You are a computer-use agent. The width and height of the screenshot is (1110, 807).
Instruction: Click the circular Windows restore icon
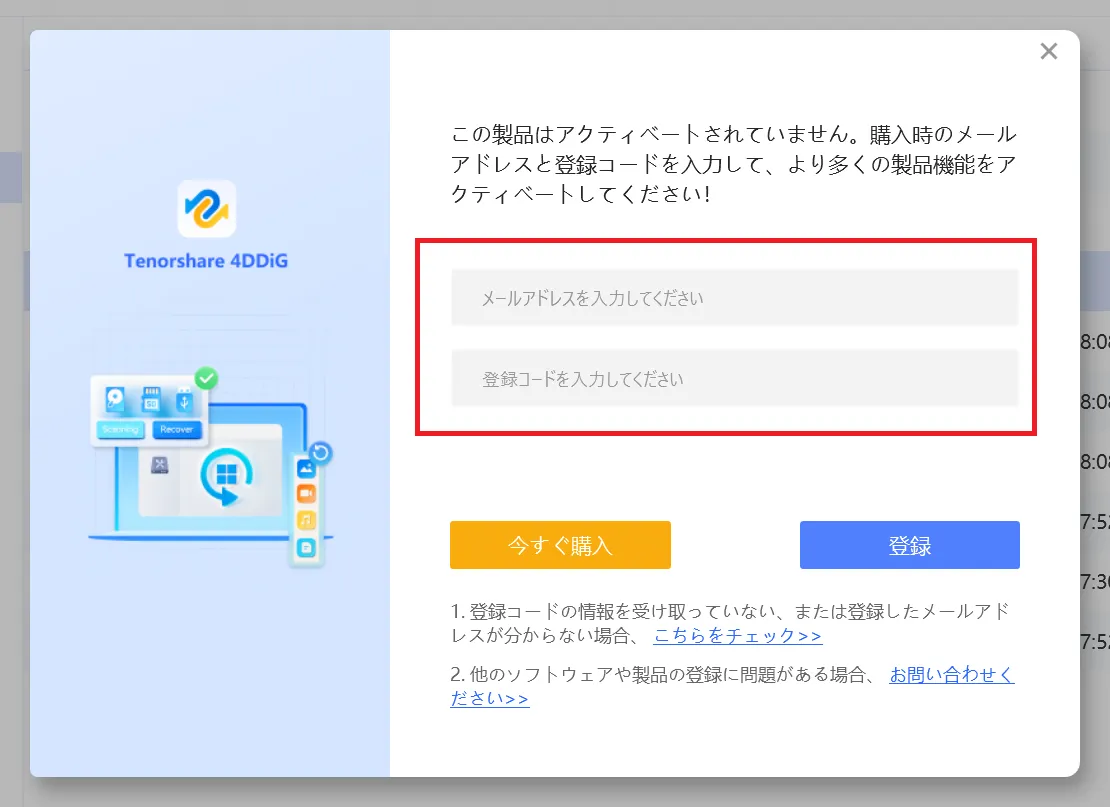coord(228,475)
